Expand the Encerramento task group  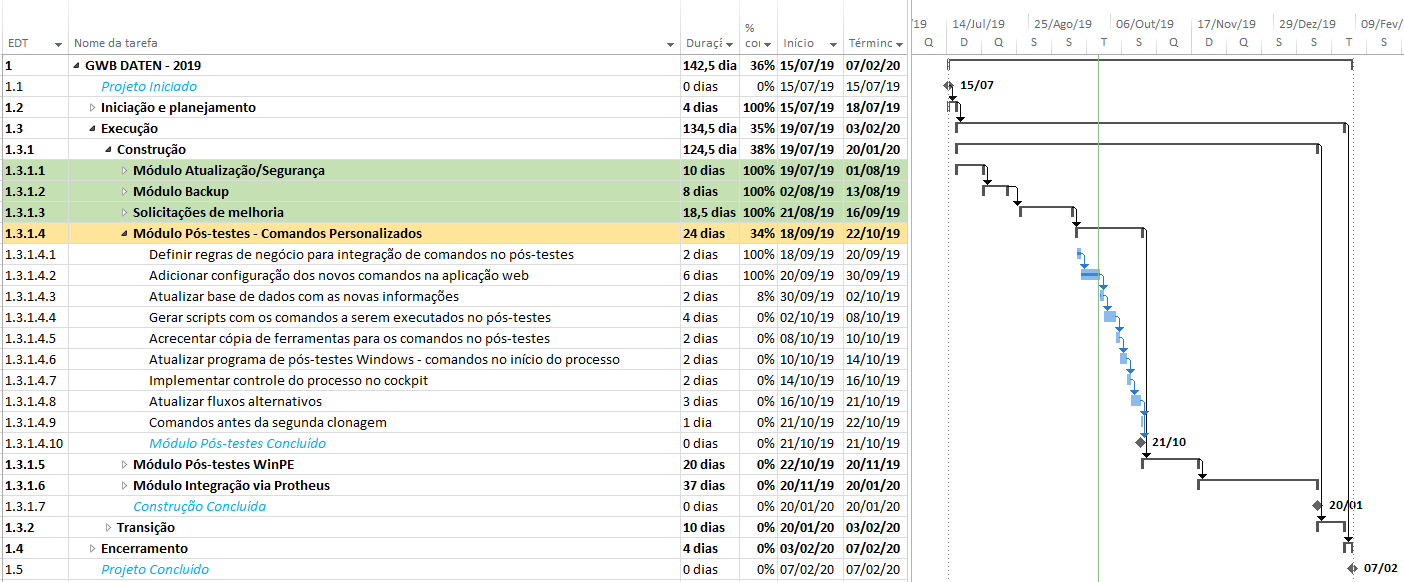point(93,549)
